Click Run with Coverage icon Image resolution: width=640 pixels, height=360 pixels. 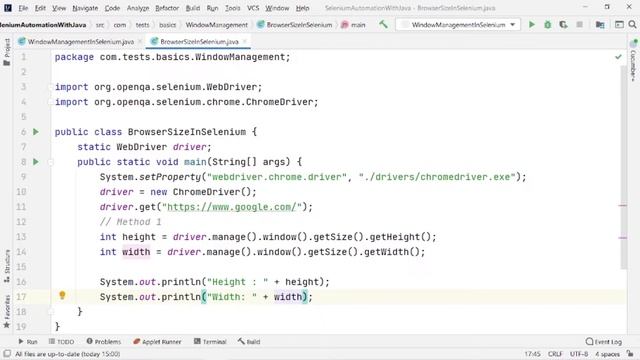pyautogui.click(x=563, y=24)
